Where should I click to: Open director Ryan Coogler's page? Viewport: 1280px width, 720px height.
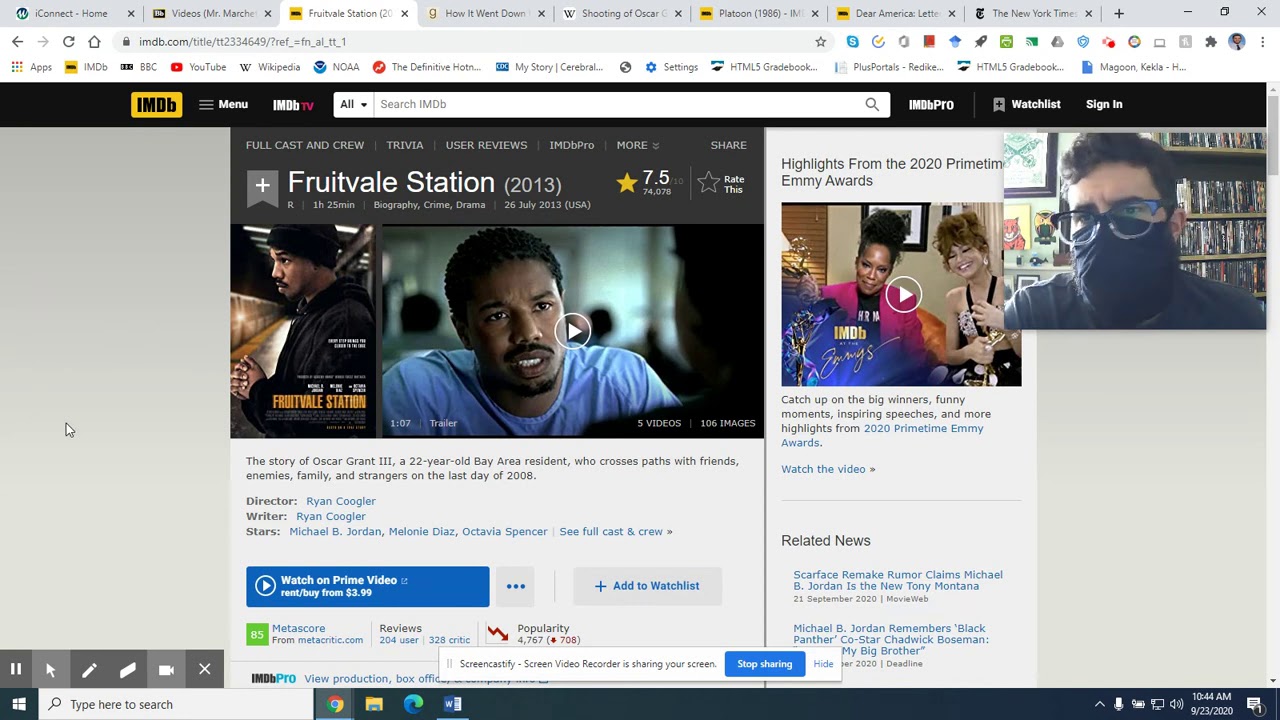point(341,501)
